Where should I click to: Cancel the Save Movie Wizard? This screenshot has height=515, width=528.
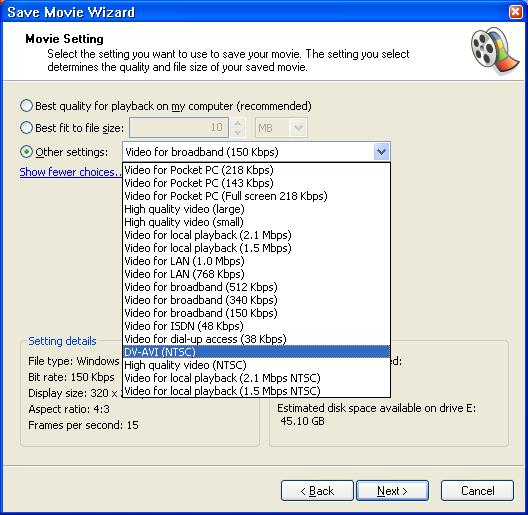pyautogui.click(x=477, y=491)
